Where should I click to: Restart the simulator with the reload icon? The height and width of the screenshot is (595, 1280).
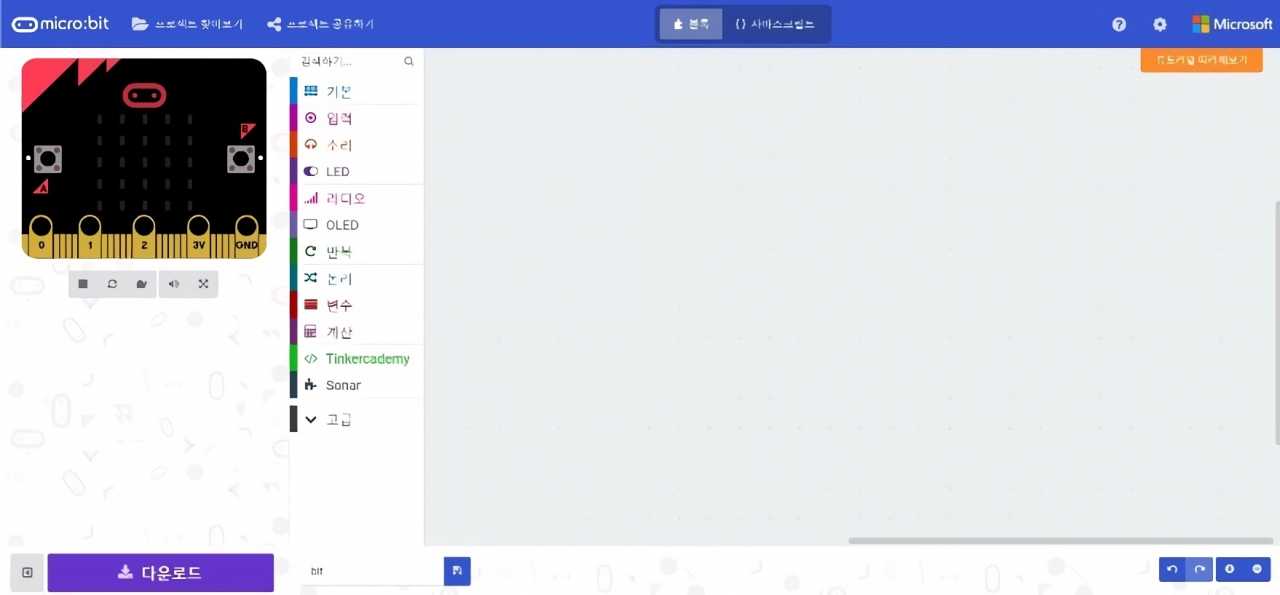click(112, 284)
